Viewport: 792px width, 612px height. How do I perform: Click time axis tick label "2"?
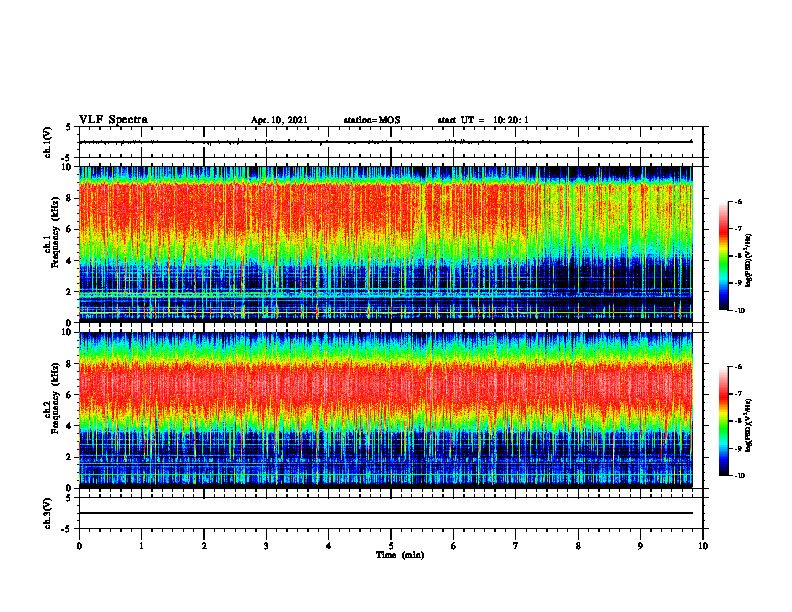204,546
